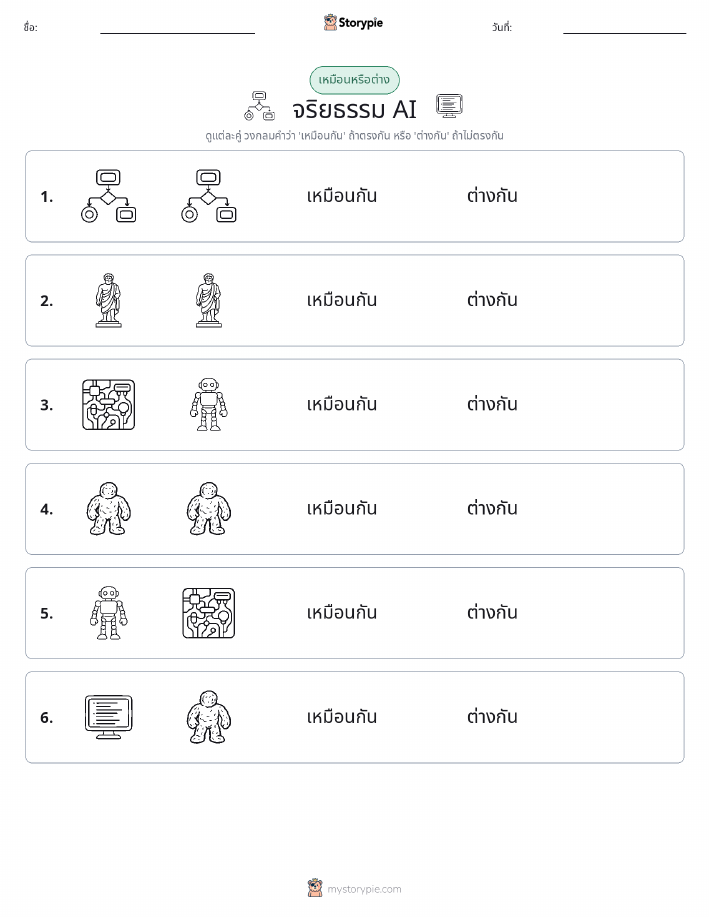Choose เหมือนกัน for question 1

pyautogui.click(x=342, y=196)
